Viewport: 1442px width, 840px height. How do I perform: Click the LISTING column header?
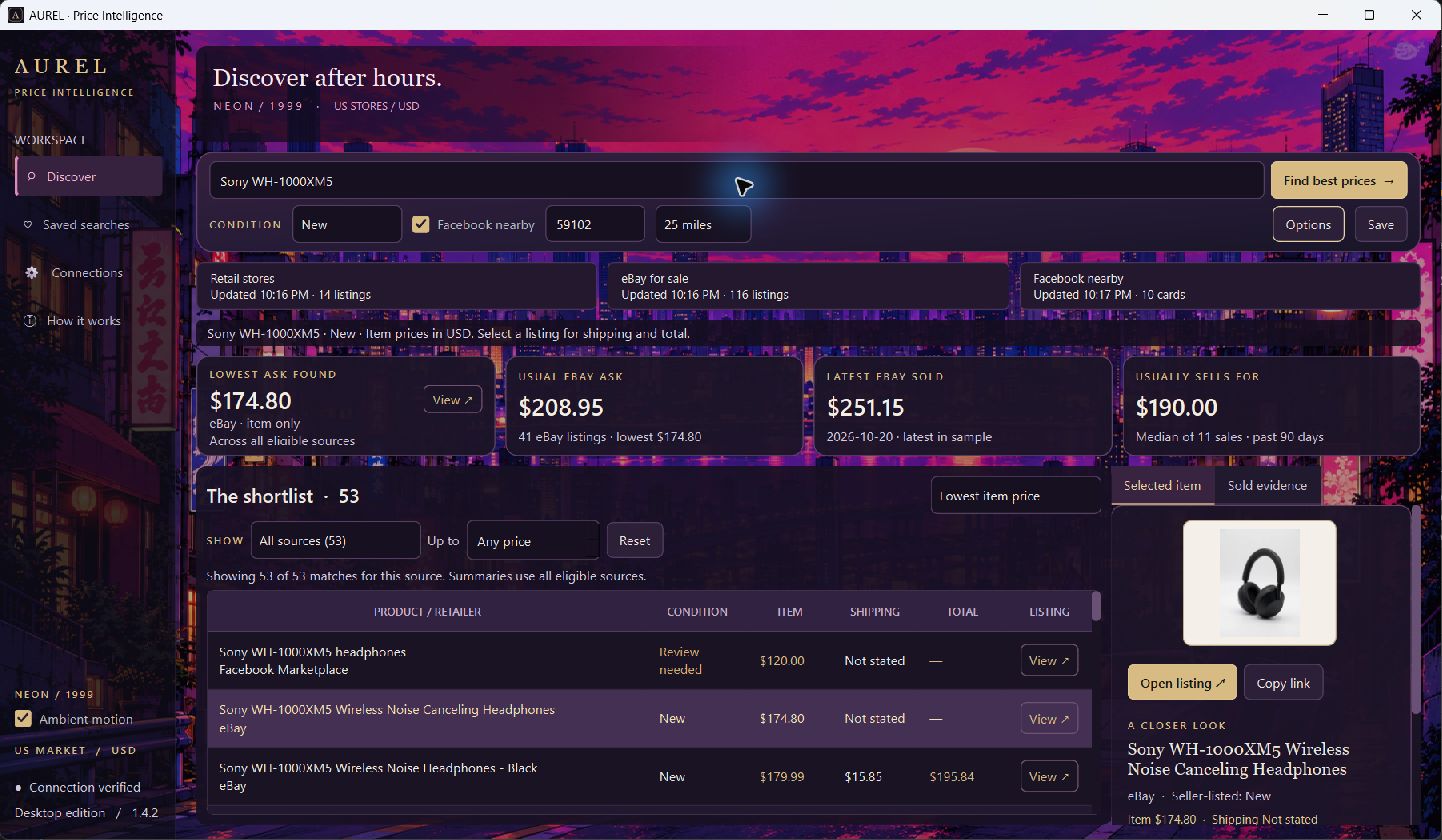(1049, 611)
